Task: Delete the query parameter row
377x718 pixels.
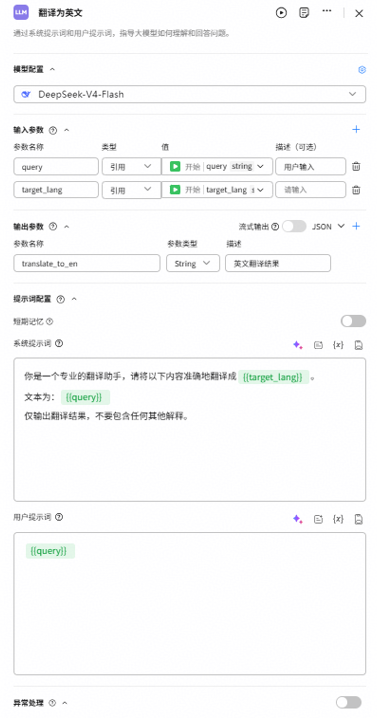Action: click(356, 167)
